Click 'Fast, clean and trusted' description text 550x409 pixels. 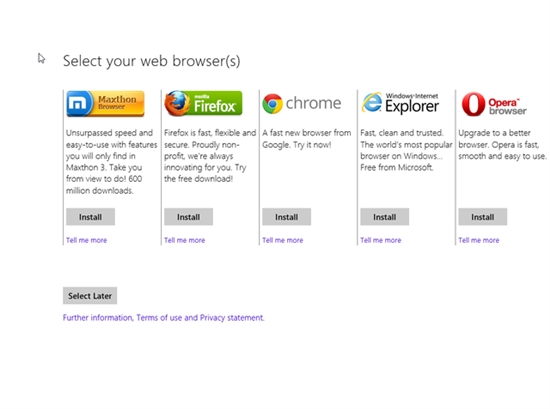(406, 150)
